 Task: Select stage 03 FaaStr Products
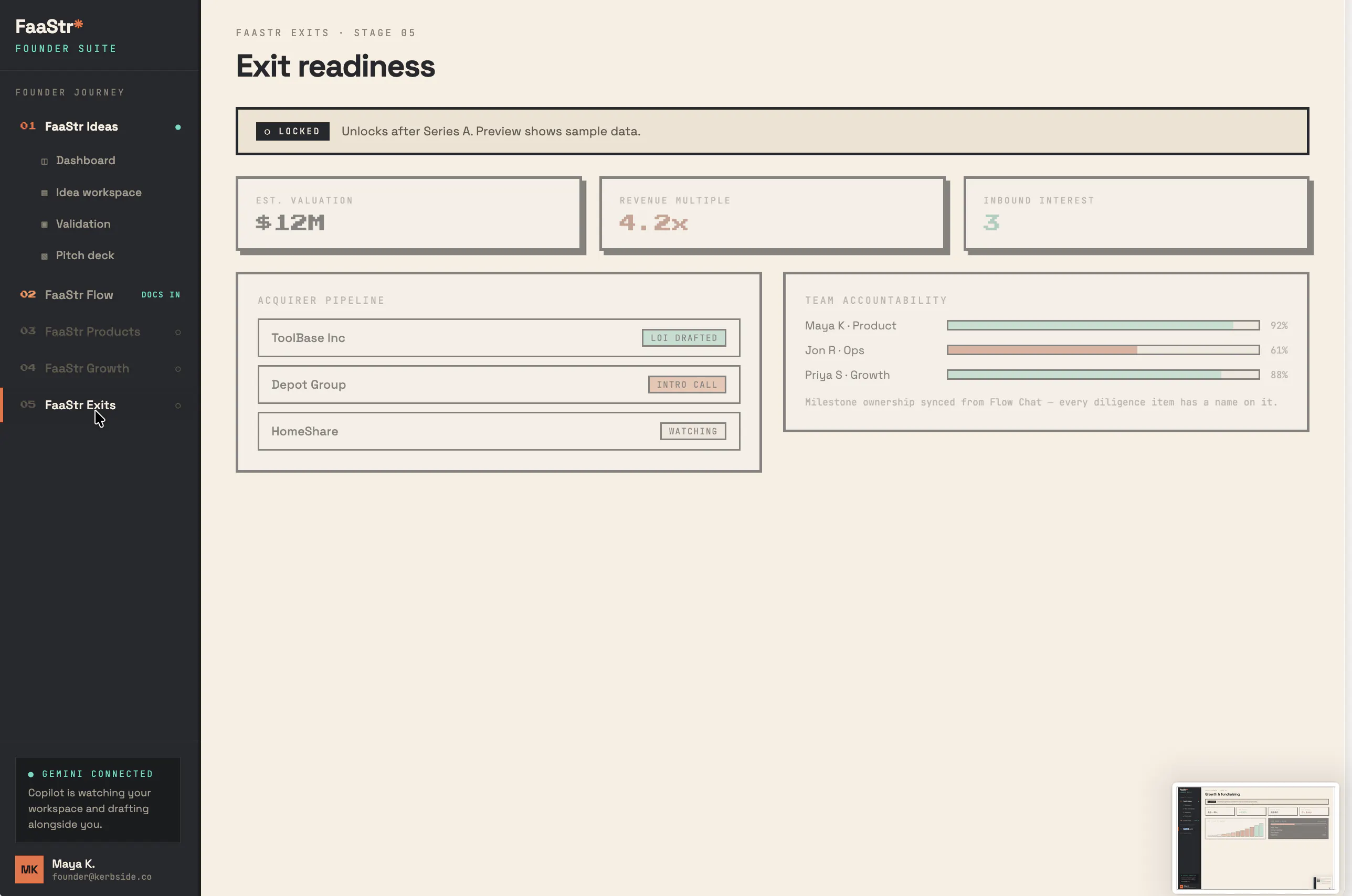pyautogui.click(x=100, y=332)
